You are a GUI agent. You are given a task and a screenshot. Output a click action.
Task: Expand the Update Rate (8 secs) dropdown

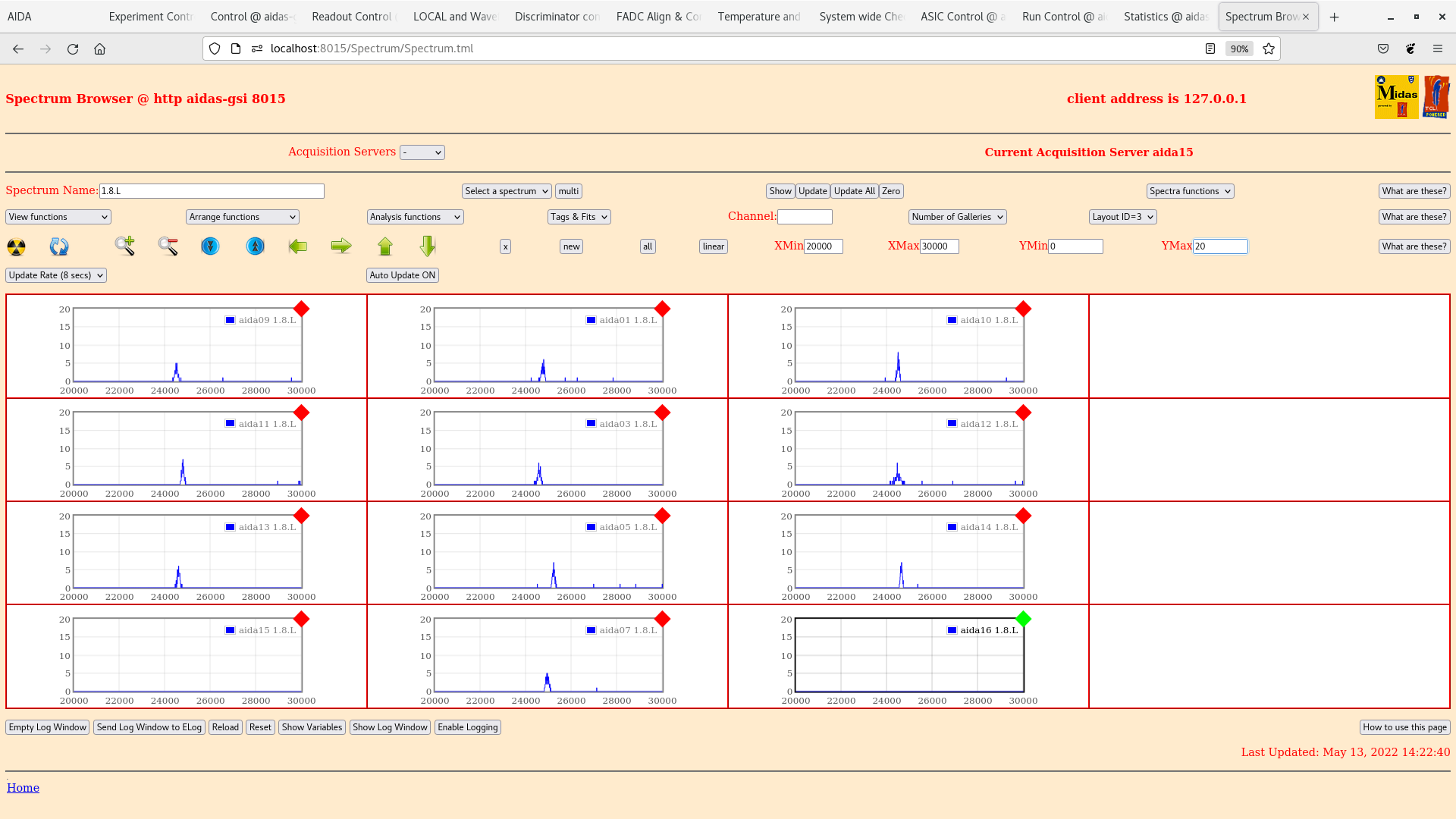pyautogui.click(x=56, y=275)
